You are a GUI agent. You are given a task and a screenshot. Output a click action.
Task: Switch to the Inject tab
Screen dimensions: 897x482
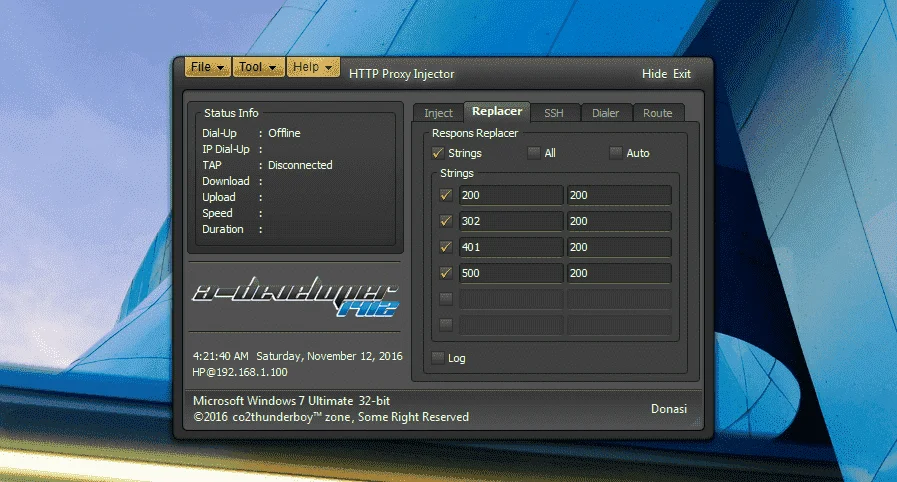[438, 113]
